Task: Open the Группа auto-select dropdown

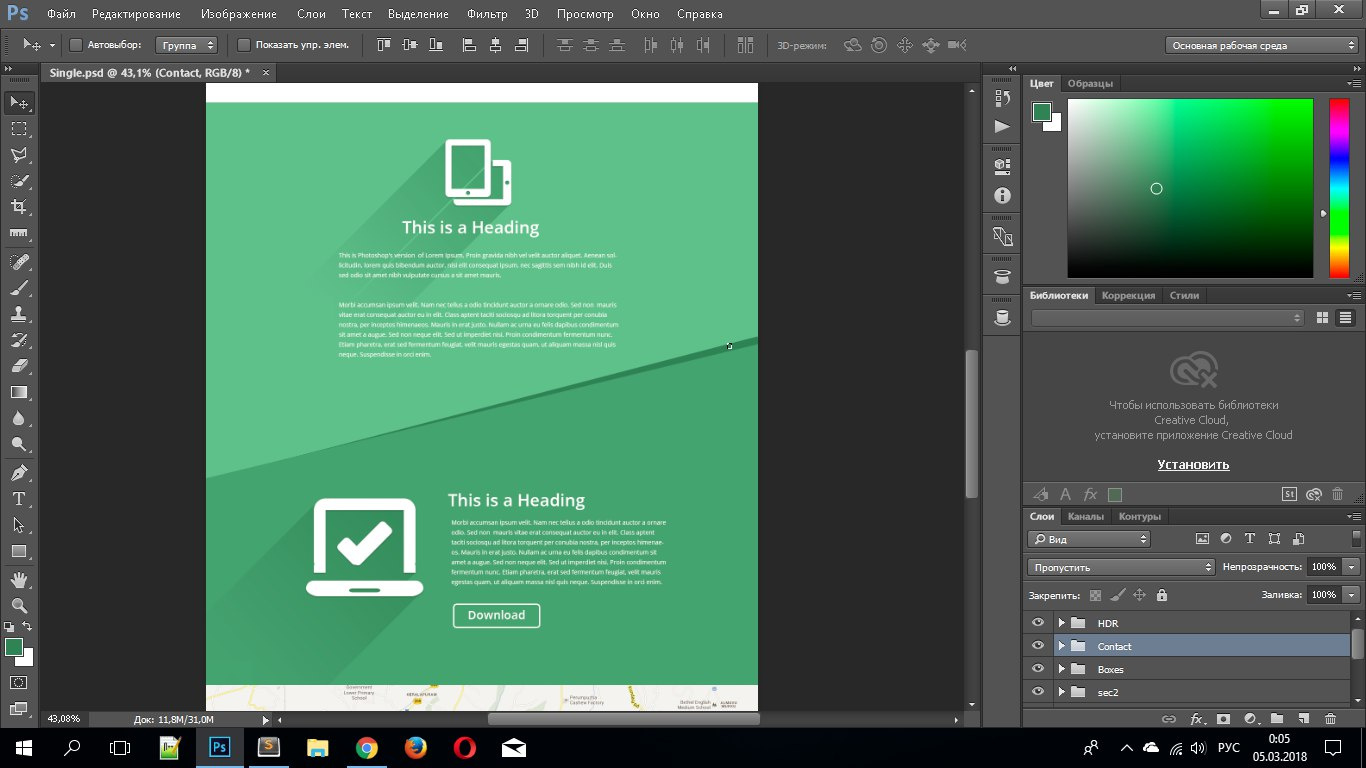Action: [187, 45]
